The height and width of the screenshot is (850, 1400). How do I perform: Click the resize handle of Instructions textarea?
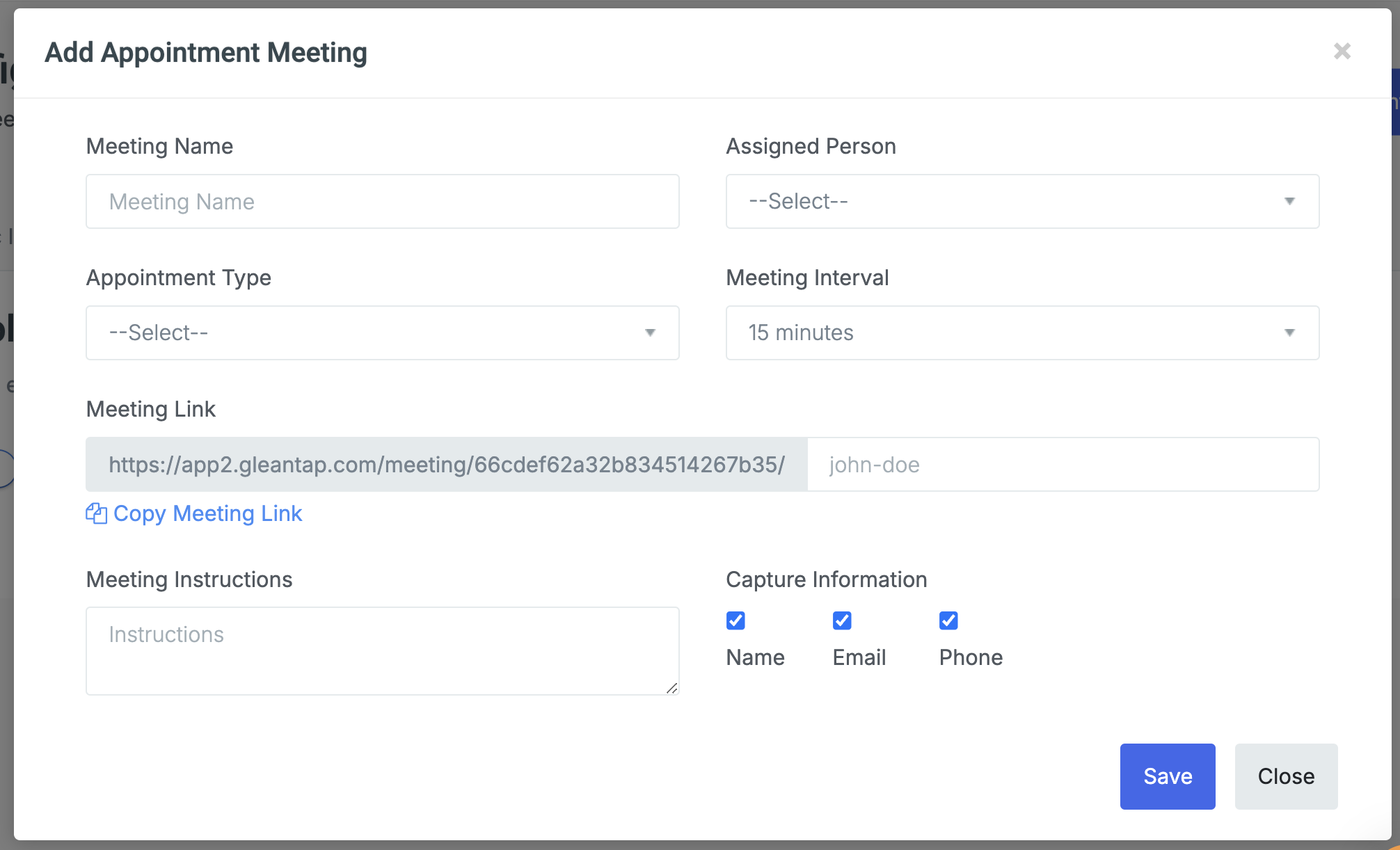[671, 688]
